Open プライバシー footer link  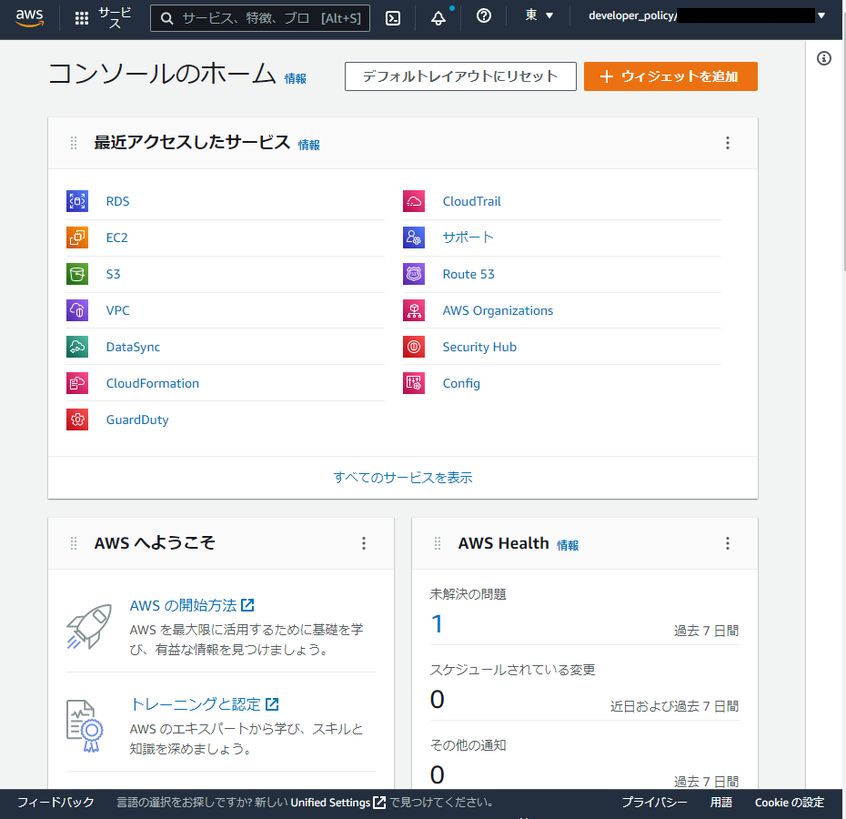(x=654, y=802)
